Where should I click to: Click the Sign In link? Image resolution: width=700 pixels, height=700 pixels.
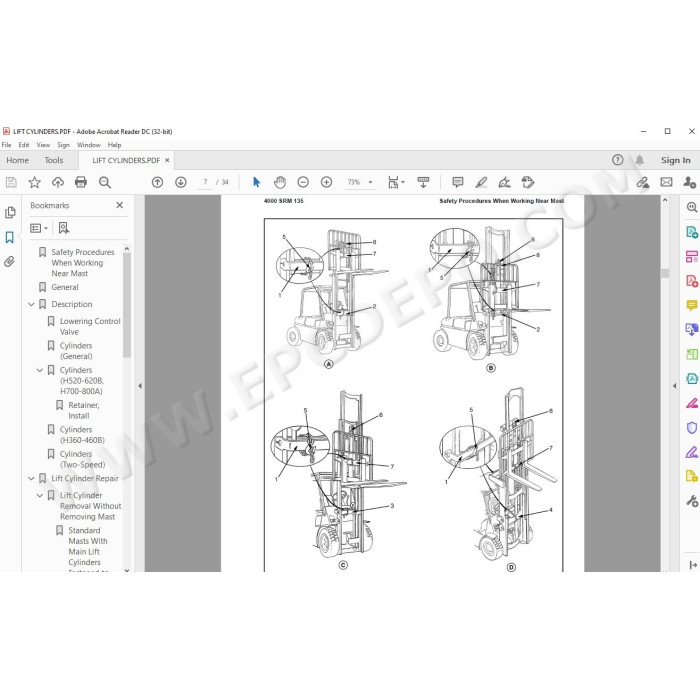(675, 160)
